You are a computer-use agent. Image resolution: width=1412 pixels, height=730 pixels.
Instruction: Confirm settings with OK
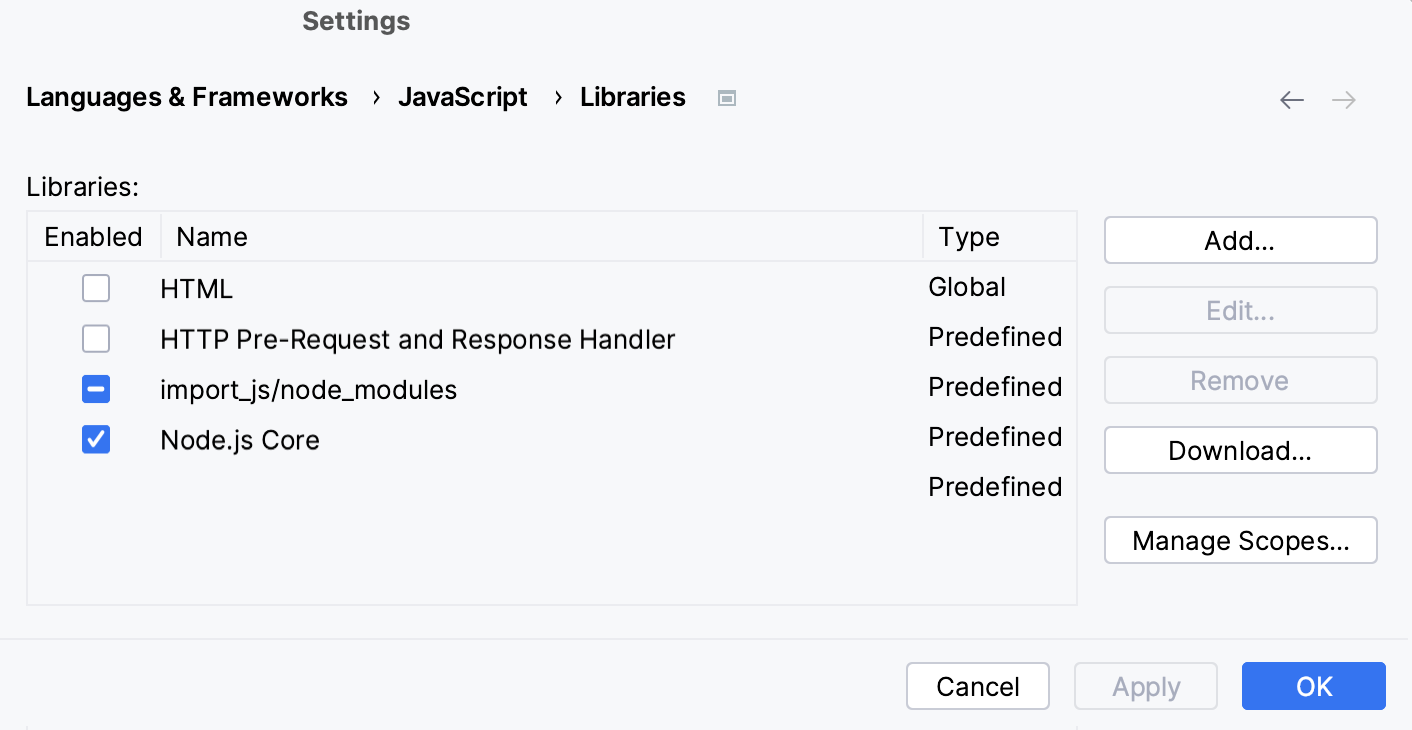click(1313, 686)
